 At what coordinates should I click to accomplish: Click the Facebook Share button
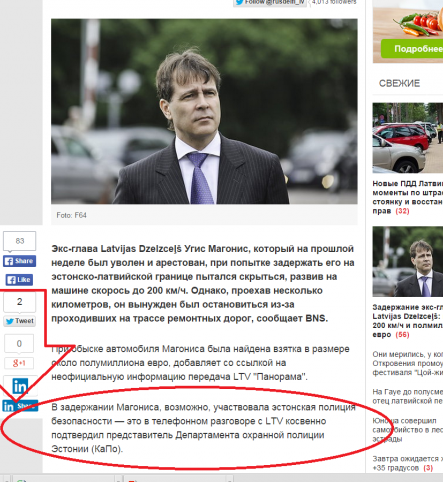19,261
